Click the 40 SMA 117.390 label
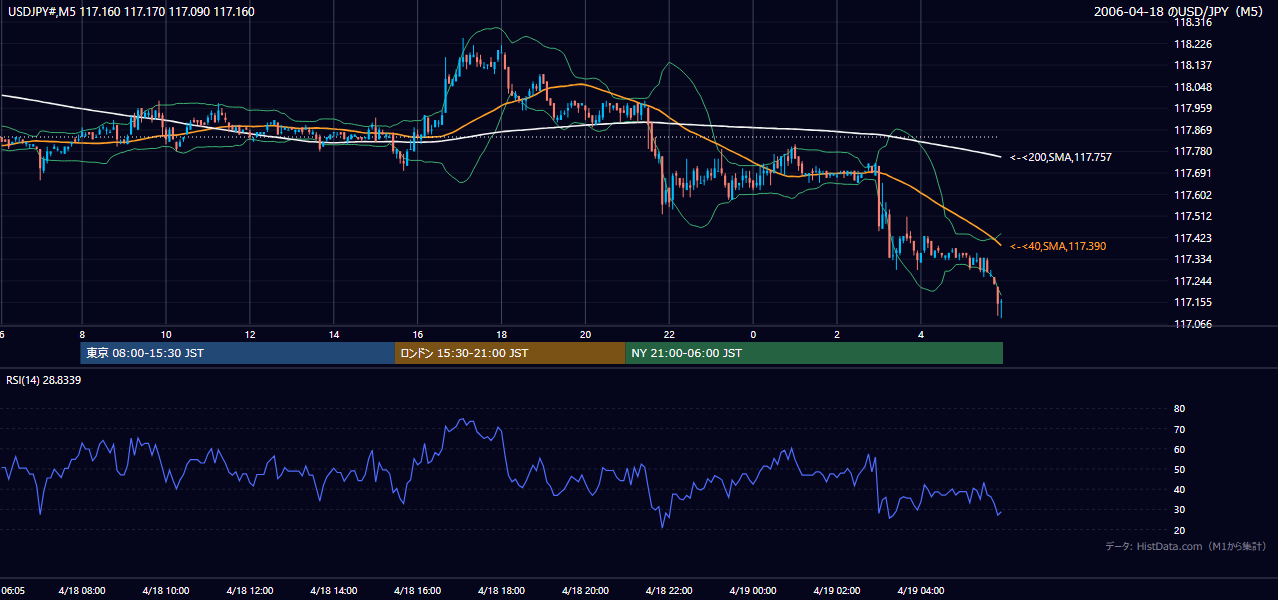This screenshot has width=1278, height=600. 1058,246
